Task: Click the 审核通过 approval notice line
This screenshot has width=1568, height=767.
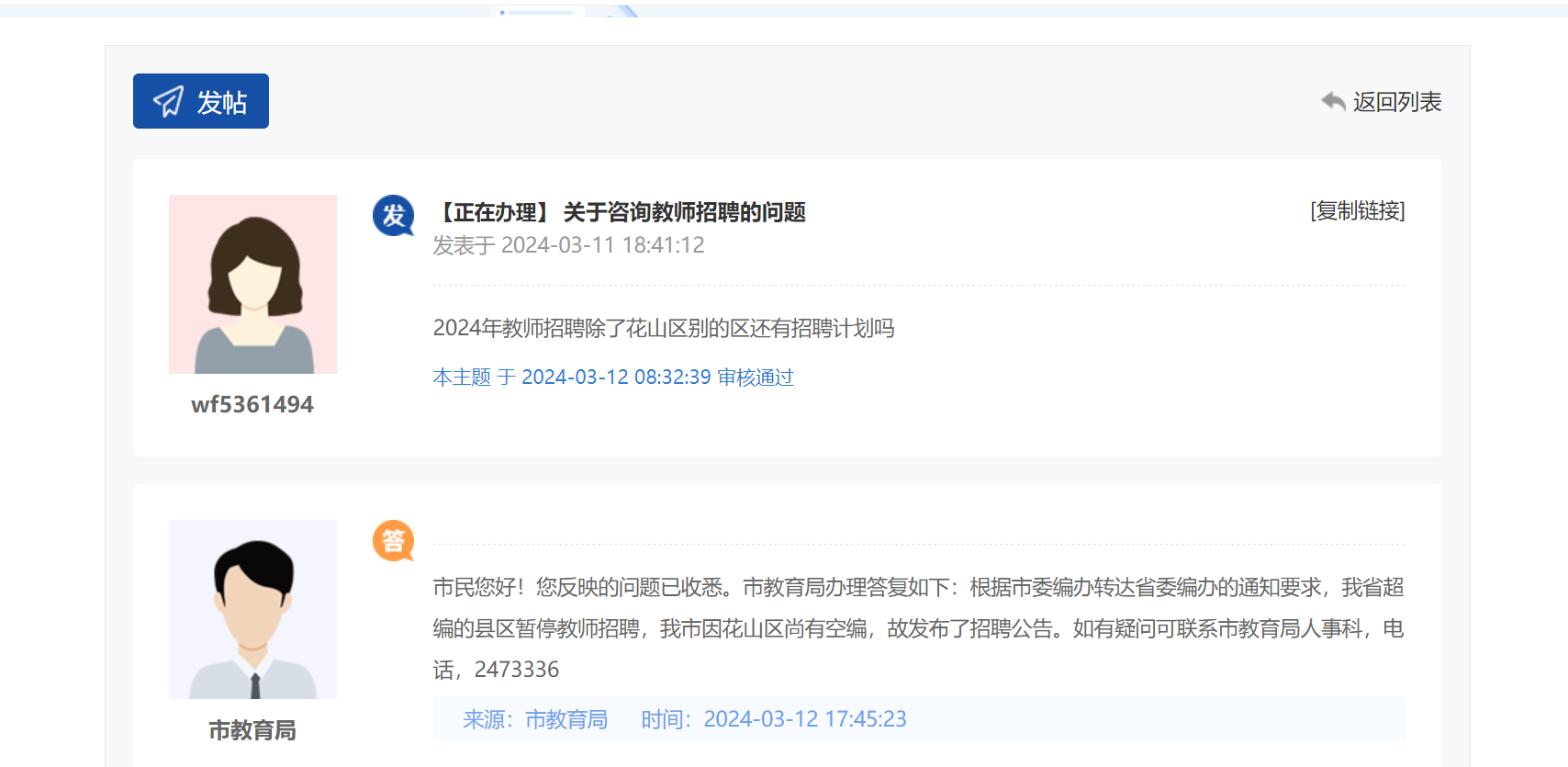Action: 612,378
